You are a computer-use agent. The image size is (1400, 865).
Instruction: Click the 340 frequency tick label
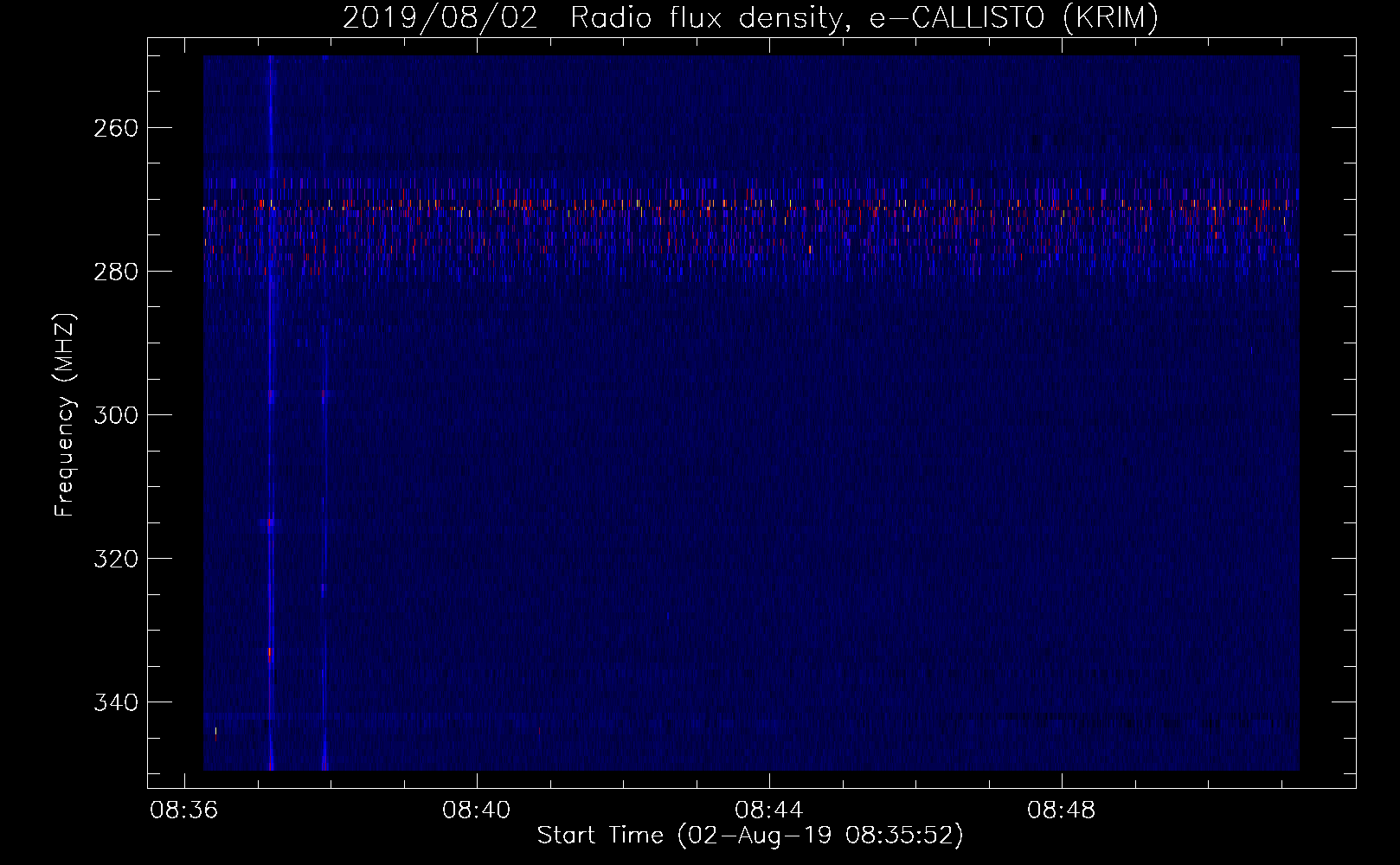coord(115,702)
